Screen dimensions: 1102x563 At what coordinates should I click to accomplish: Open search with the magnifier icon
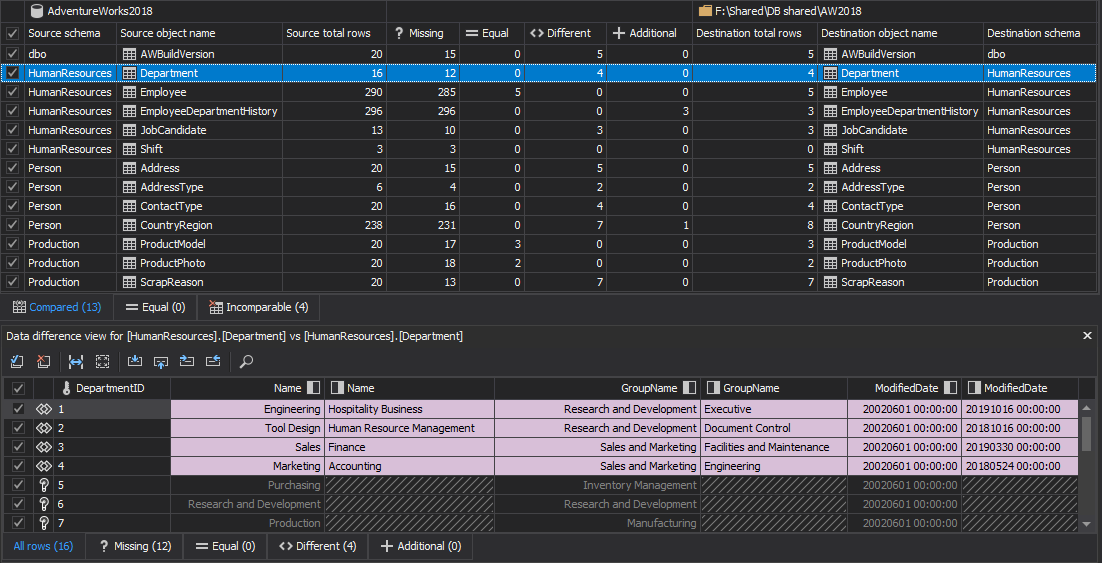[246, 361]
